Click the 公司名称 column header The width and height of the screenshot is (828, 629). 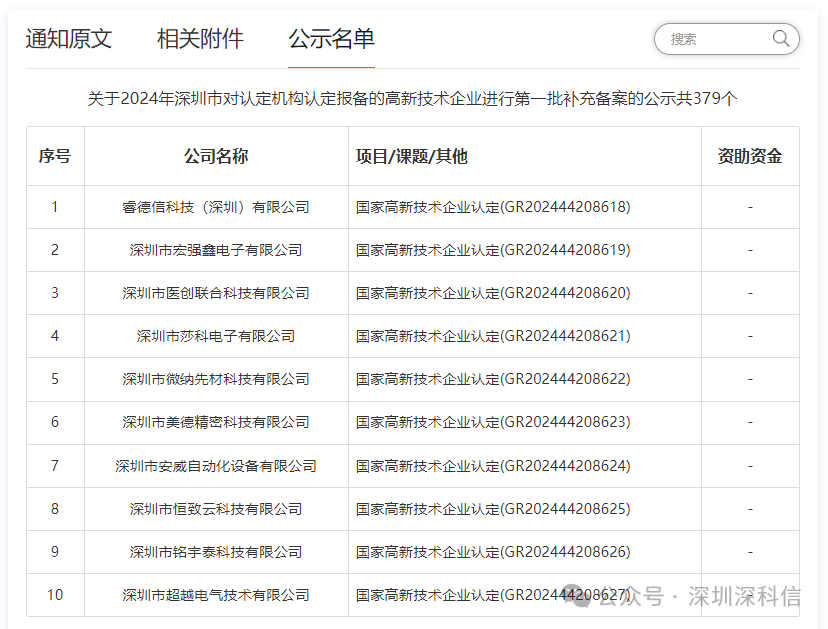[216, 156]
